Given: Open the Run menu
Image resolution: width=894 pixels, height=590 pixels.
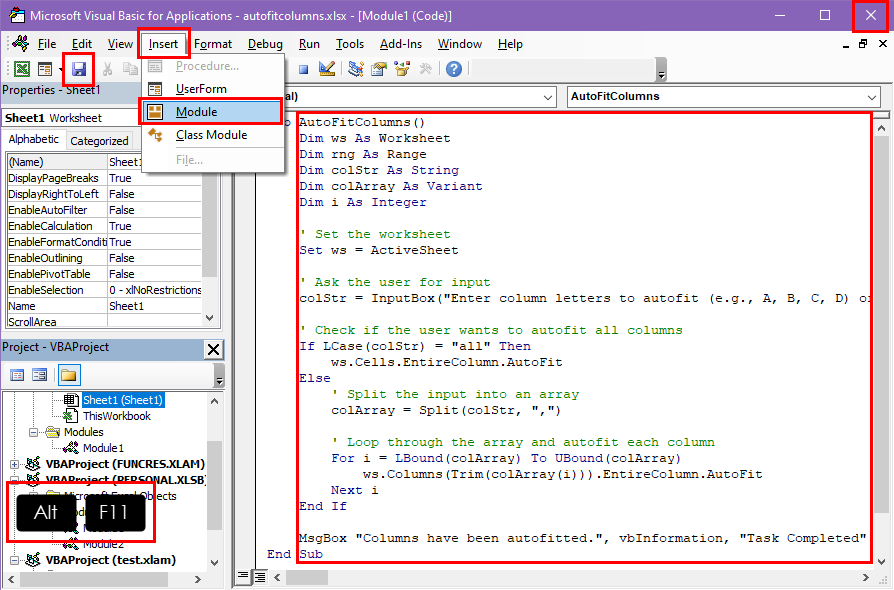Looking at the screenshot, I should coord(309,44).
